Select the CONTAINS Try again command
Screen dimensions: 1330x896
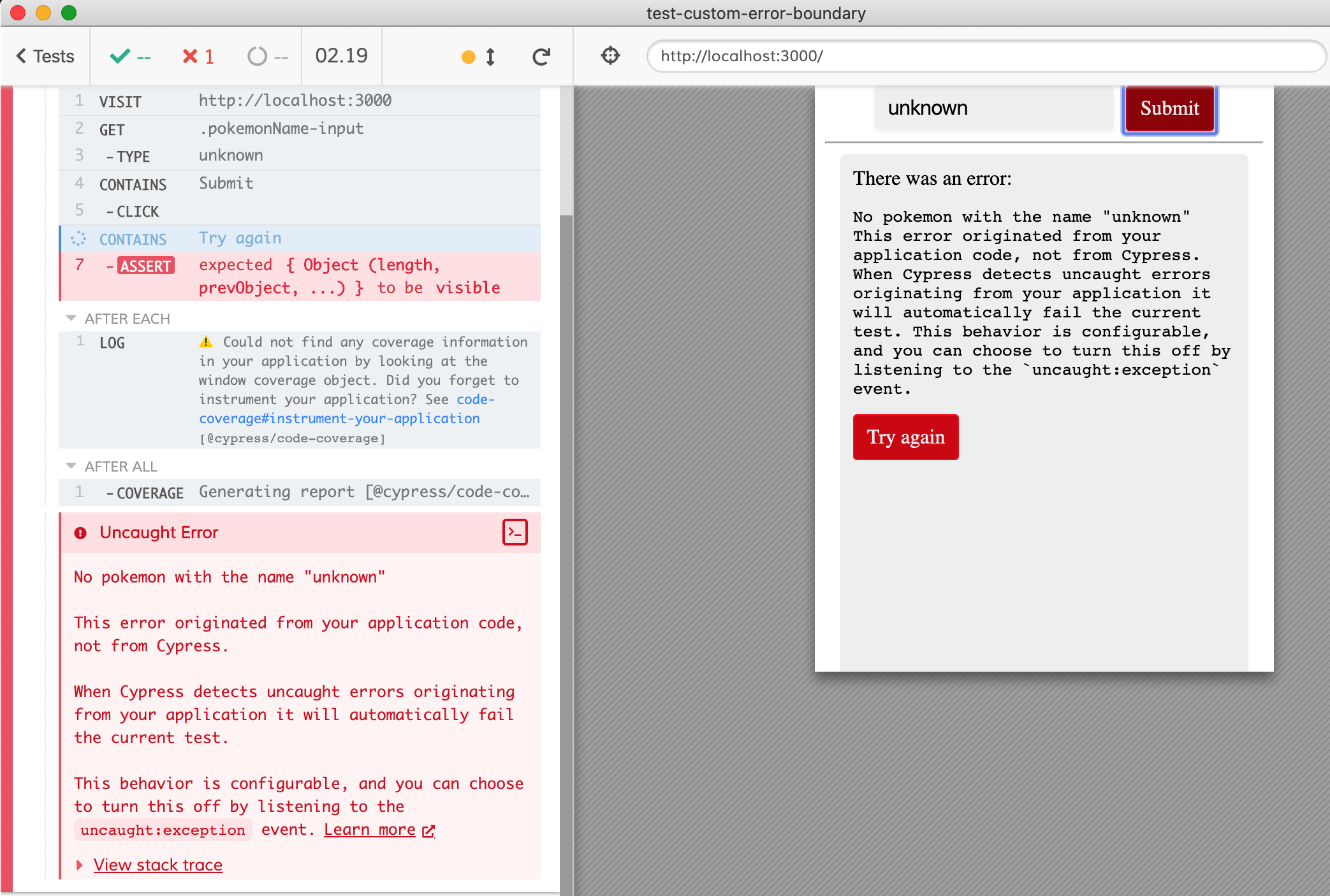[300, 238]
